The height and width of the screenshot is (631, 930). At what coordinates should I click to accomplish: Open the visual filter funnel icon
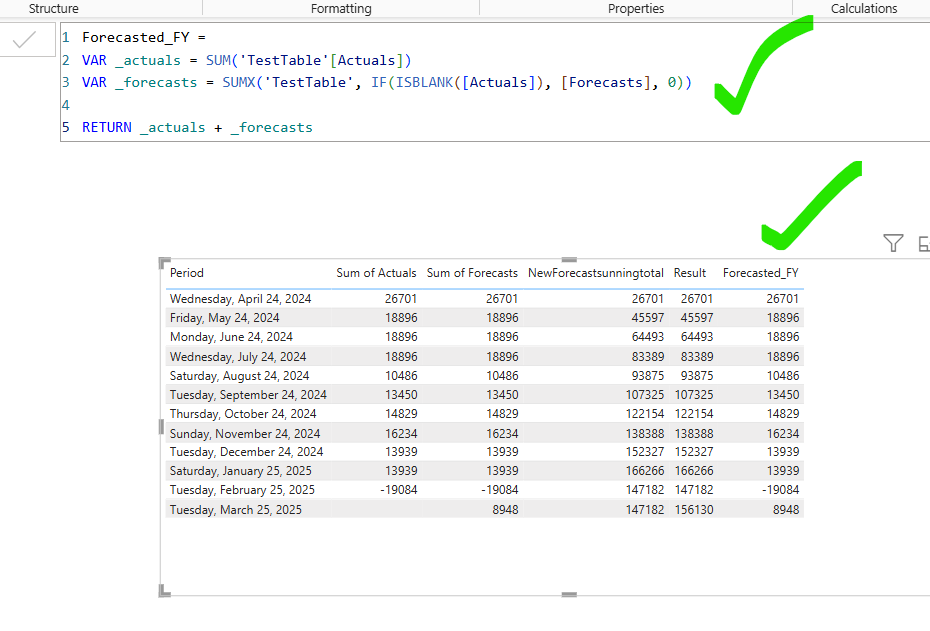(893, 243)
